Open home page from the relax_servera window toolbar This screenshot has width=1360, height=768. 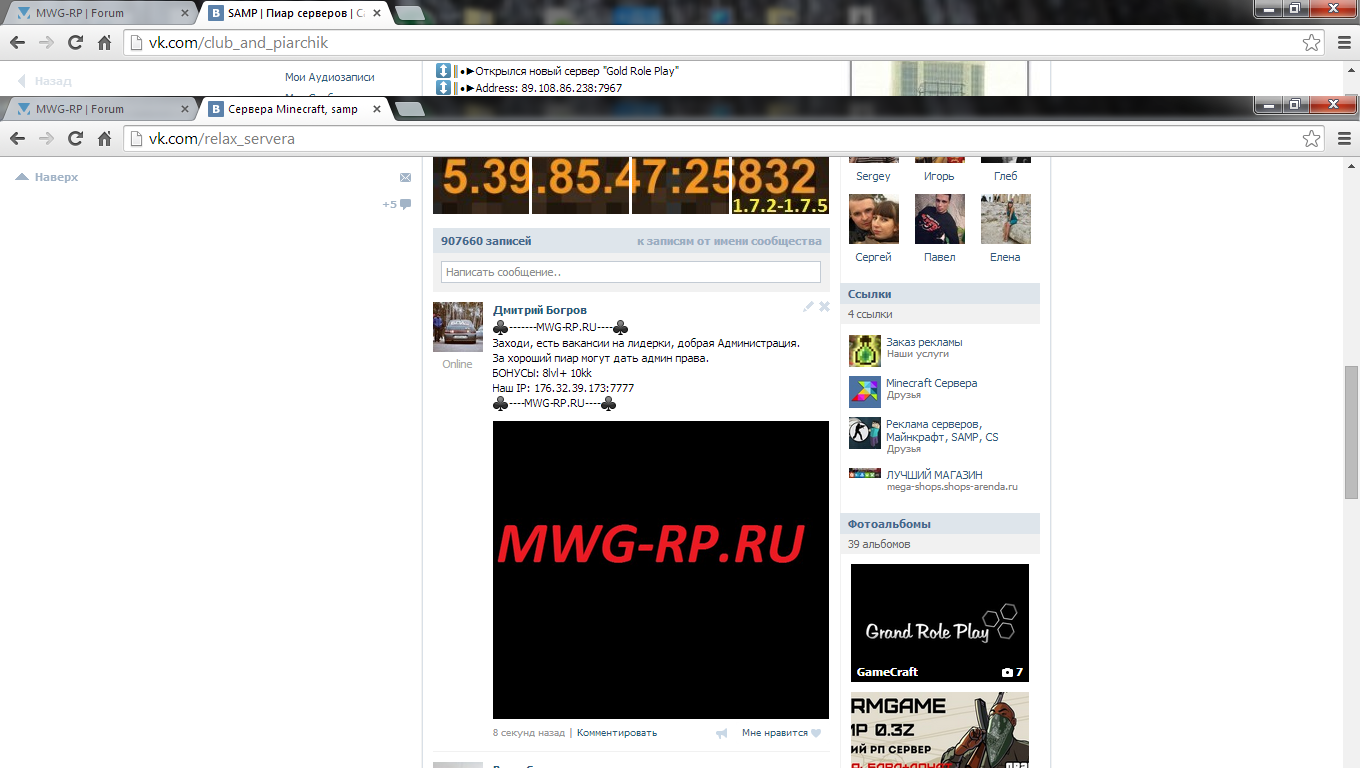104,139
